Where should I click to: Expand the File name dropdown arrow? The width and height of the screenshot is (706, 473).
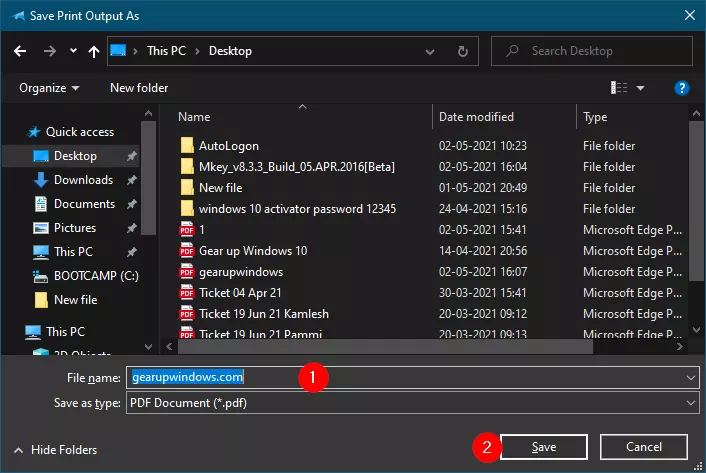click(691, 378)
